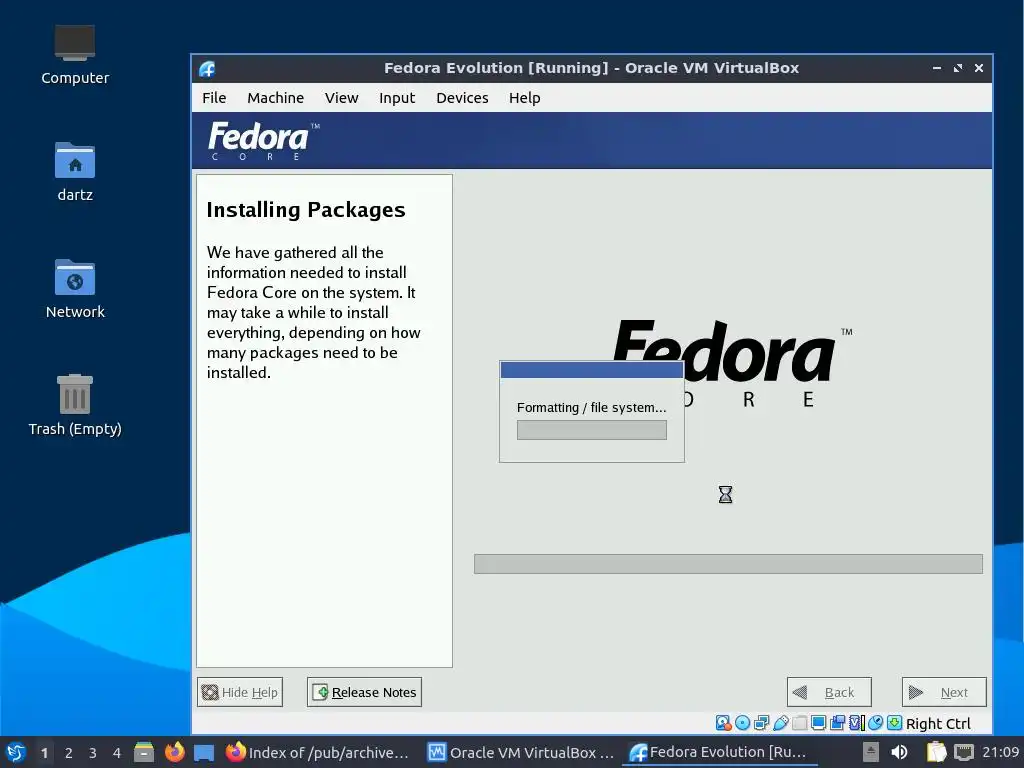The image size is (1024, 768).
Task: Open the Help menu
Action: point(524,98)
